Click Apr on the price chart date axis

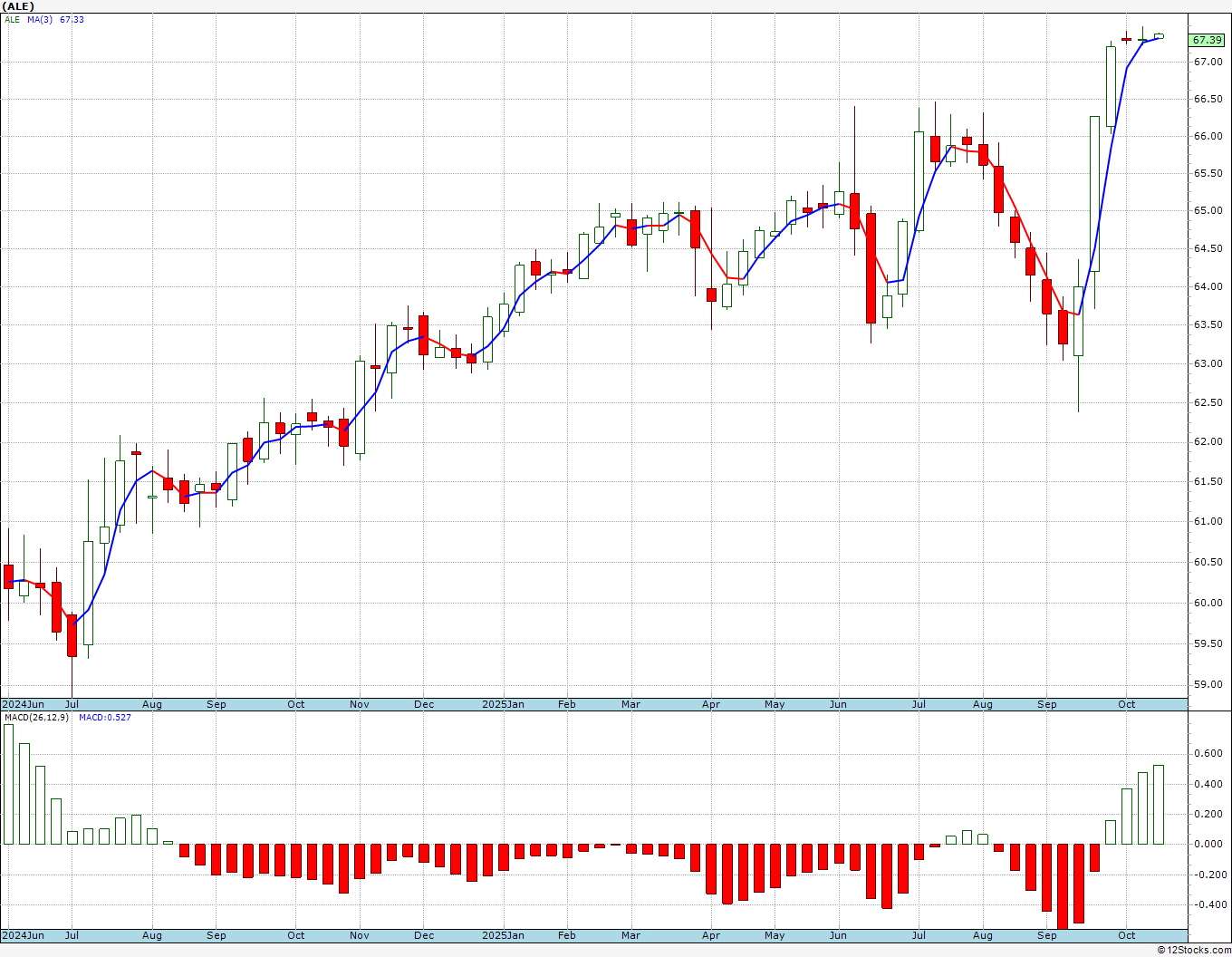click(711, 704)
